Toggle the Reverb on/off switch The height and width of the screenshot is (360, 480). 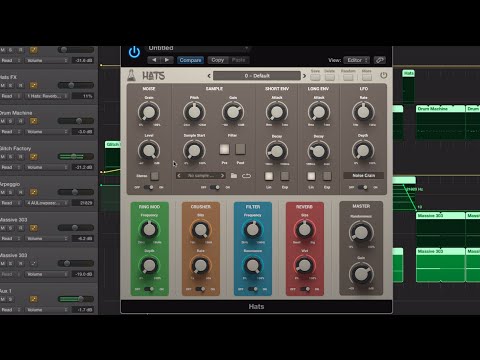[x=304, y=289]
